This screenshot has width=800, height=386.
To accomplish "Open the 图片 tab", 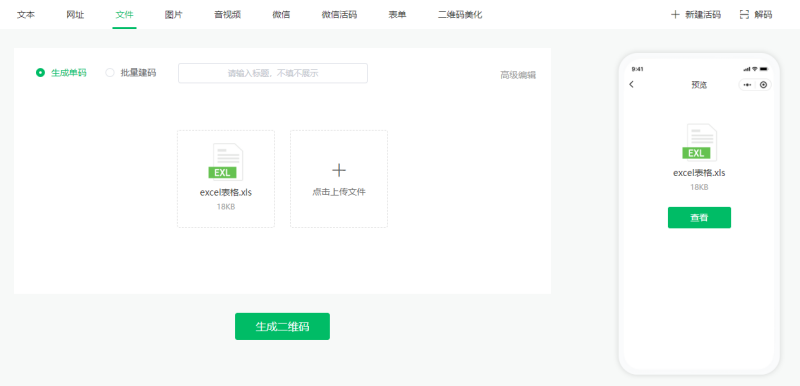I will 173,15.
